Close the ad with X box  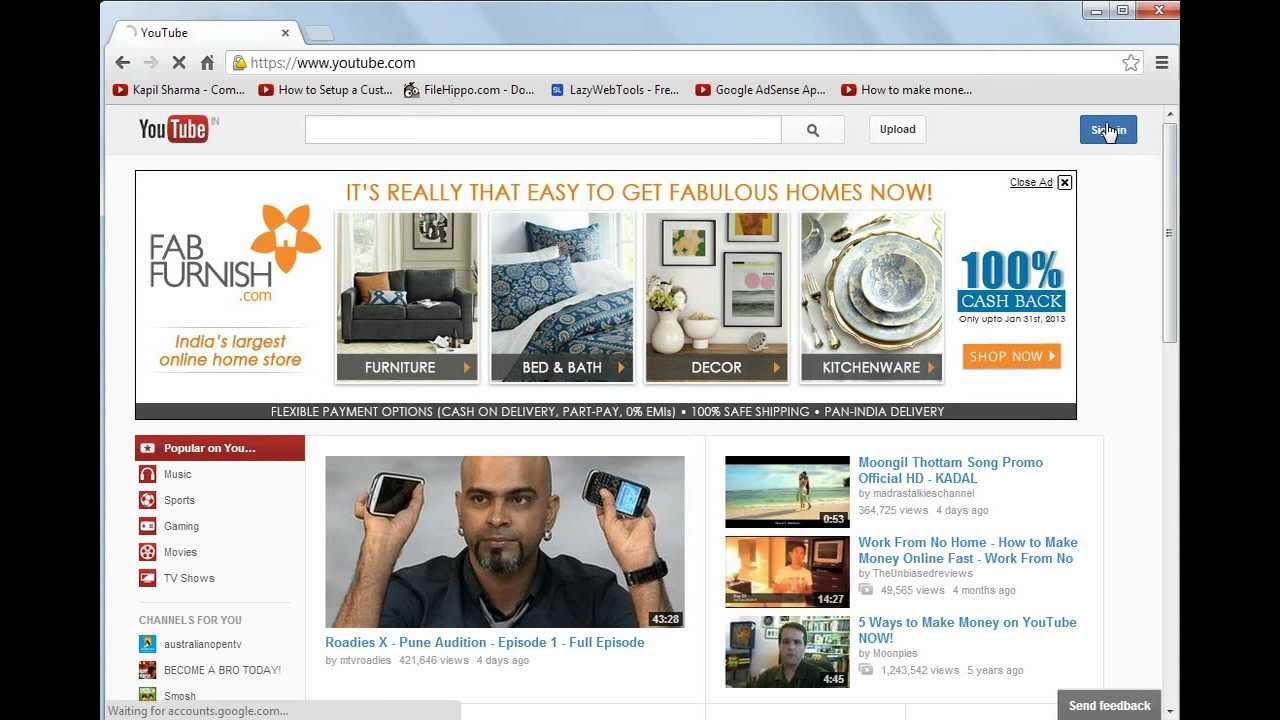tap(1064, 182)
